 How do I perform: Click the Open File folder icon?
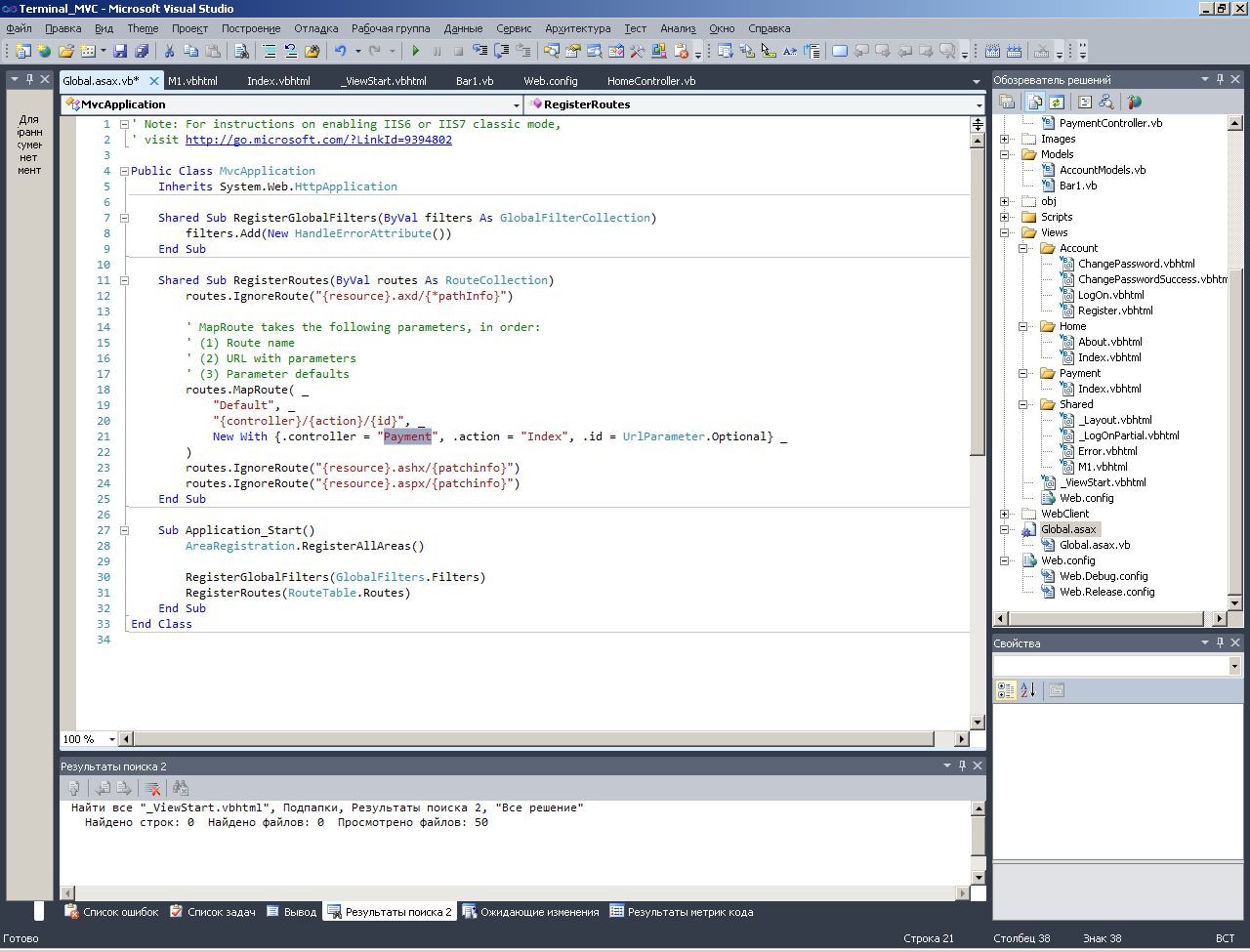point(65,51)
